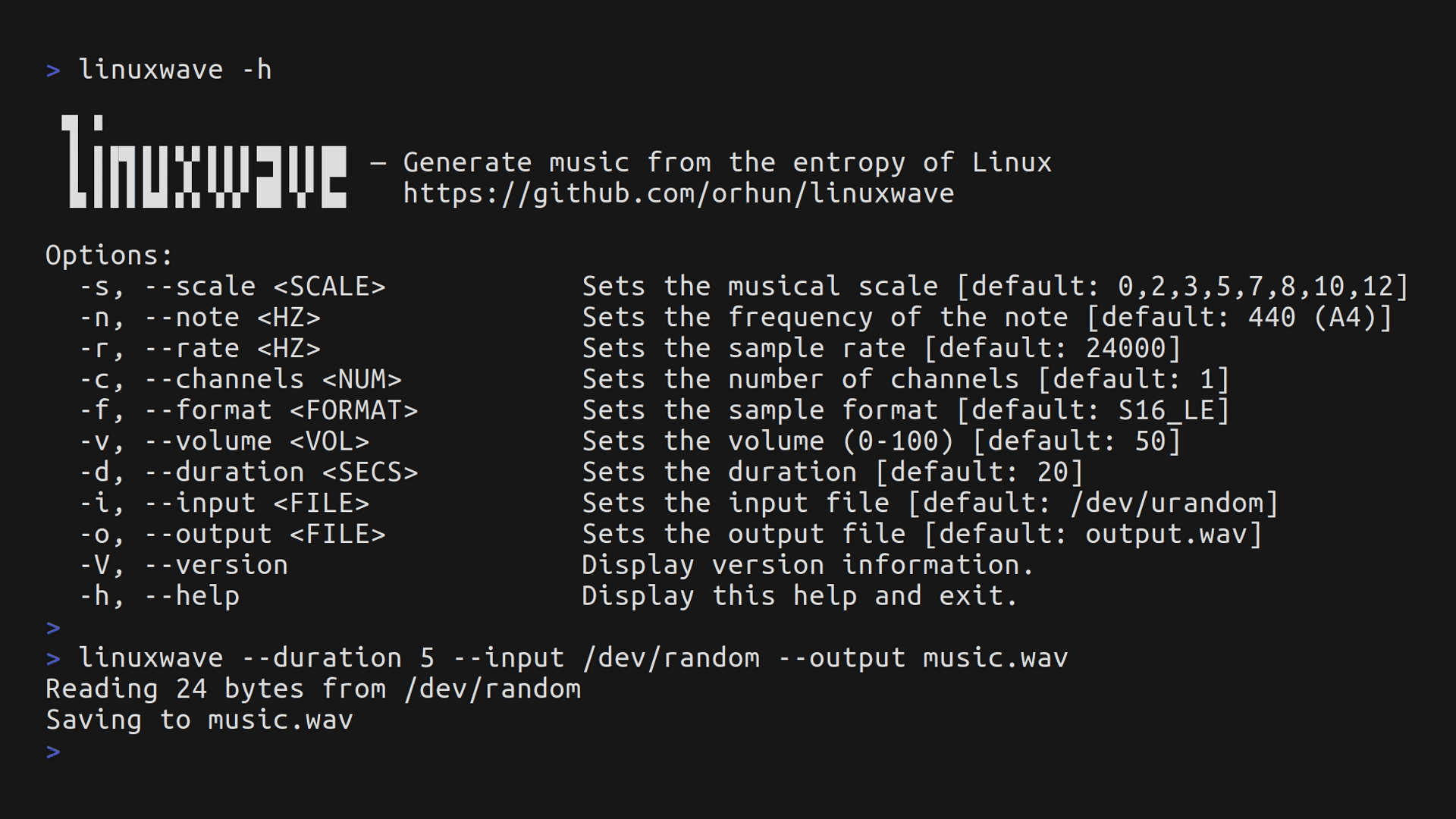Click the 'Reading 24 bytes from /dev/random' line
The height and width of the screenshot is (819, 1456).
[313, 689]
